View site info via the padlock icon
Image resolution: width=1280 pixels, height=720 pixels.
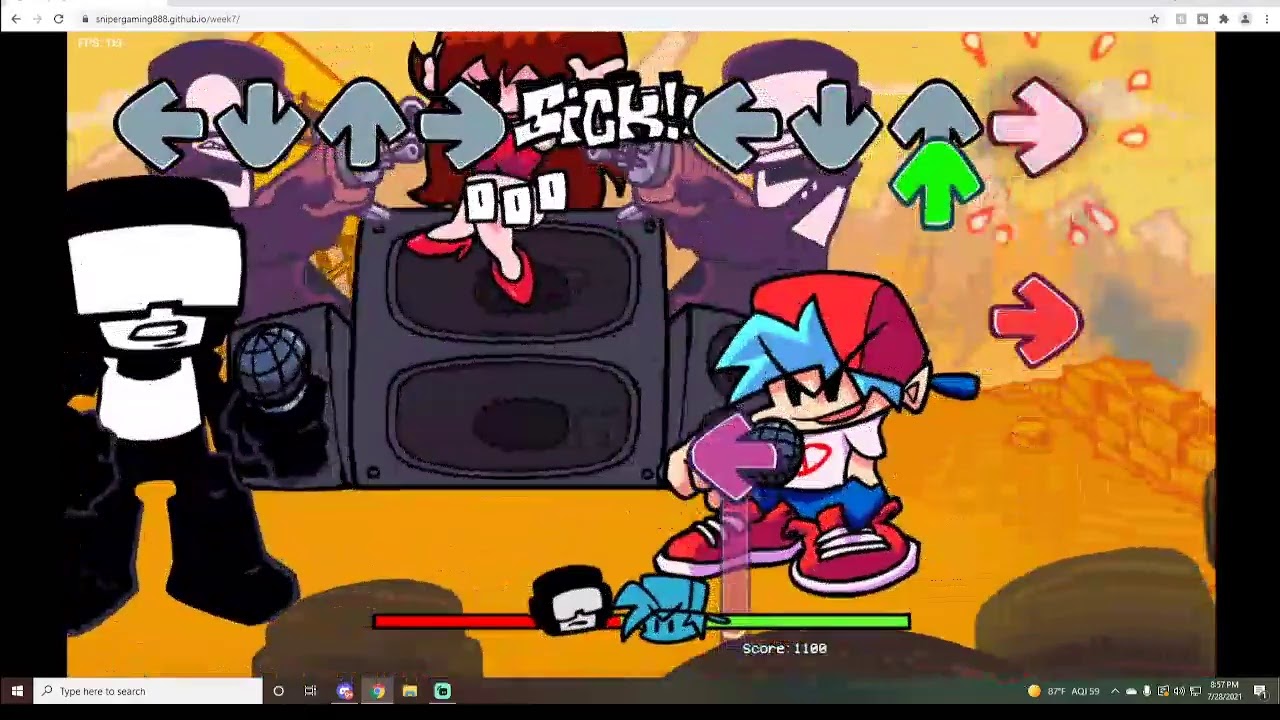pyautogui.click(x=85, y=19)
